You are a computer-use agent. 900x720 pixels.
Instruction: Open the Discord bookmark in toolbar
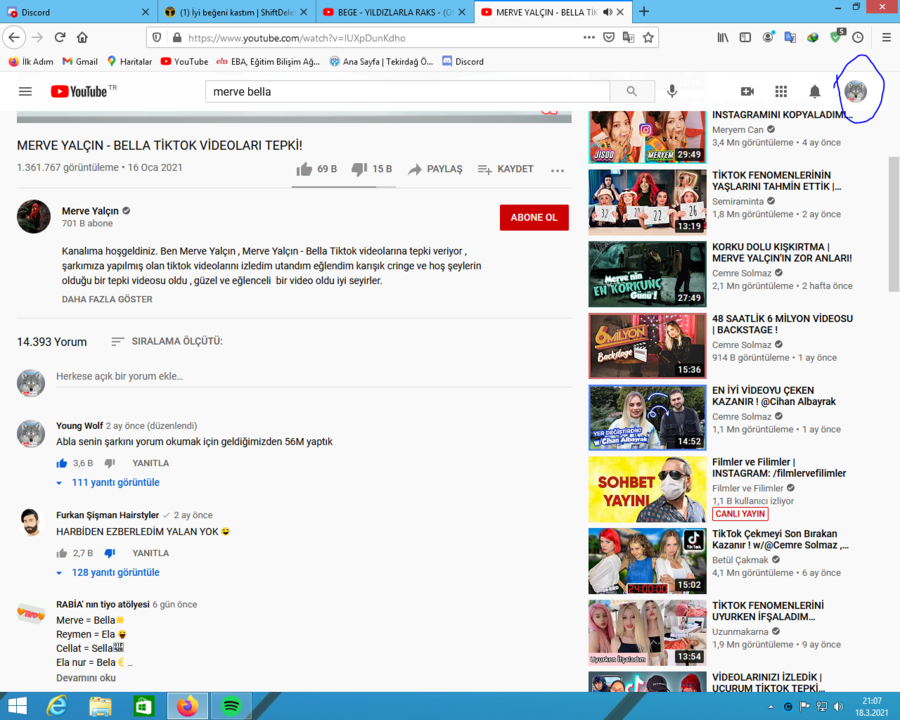coord(463,61)
